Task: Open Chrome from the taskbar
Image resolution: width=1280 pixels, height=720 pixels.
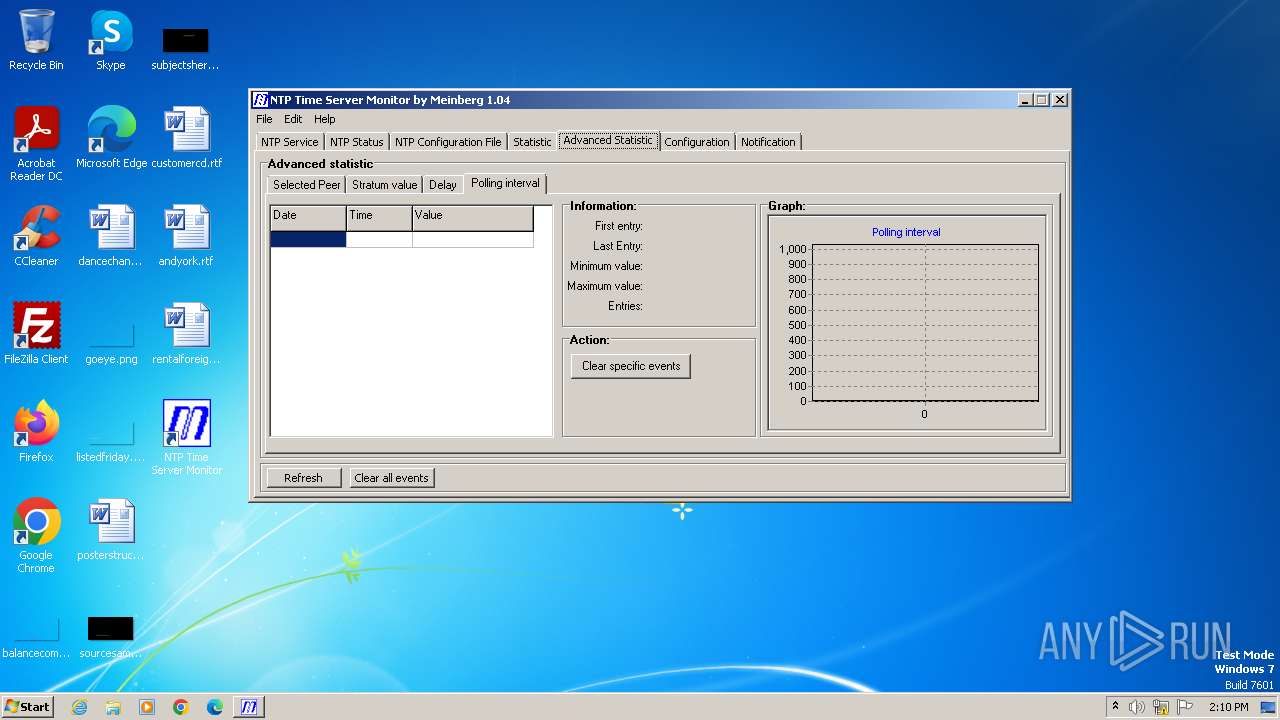Action: tap(181, 707)
